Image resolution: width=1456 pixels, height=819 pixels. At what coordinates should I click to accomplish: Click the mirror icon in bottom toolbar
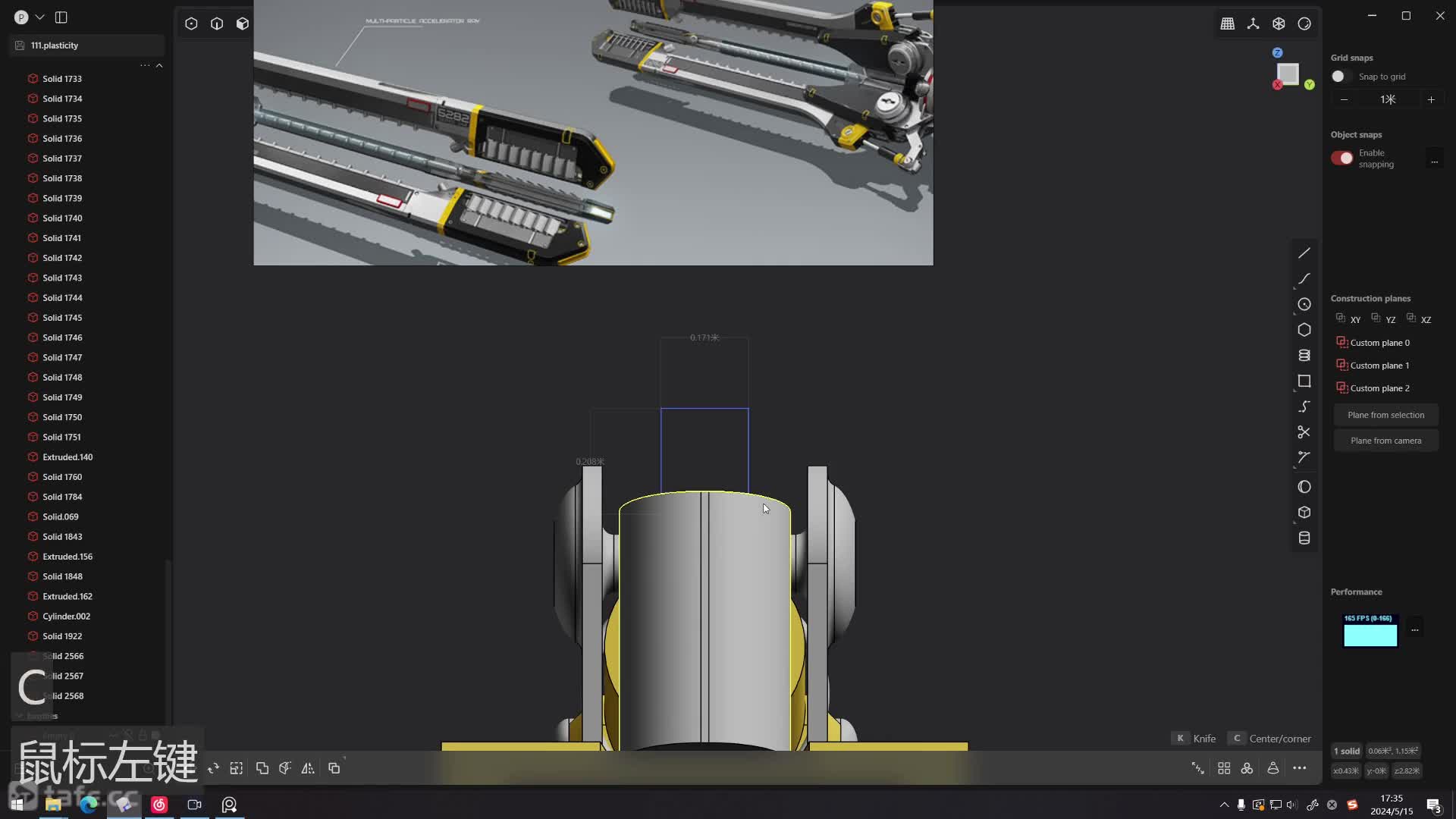(x=308, y=768)
